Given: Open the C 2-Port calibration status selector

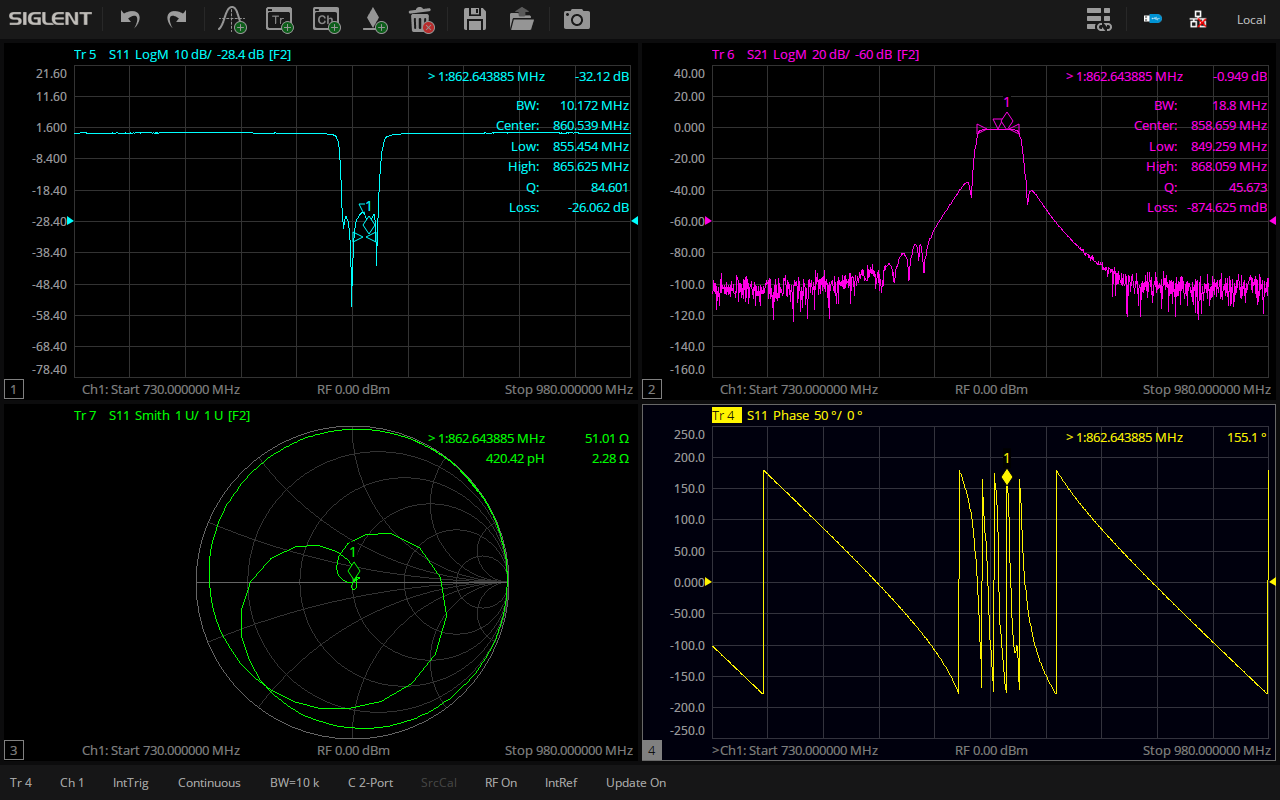Looking at the screenshot, I should 370,783.
